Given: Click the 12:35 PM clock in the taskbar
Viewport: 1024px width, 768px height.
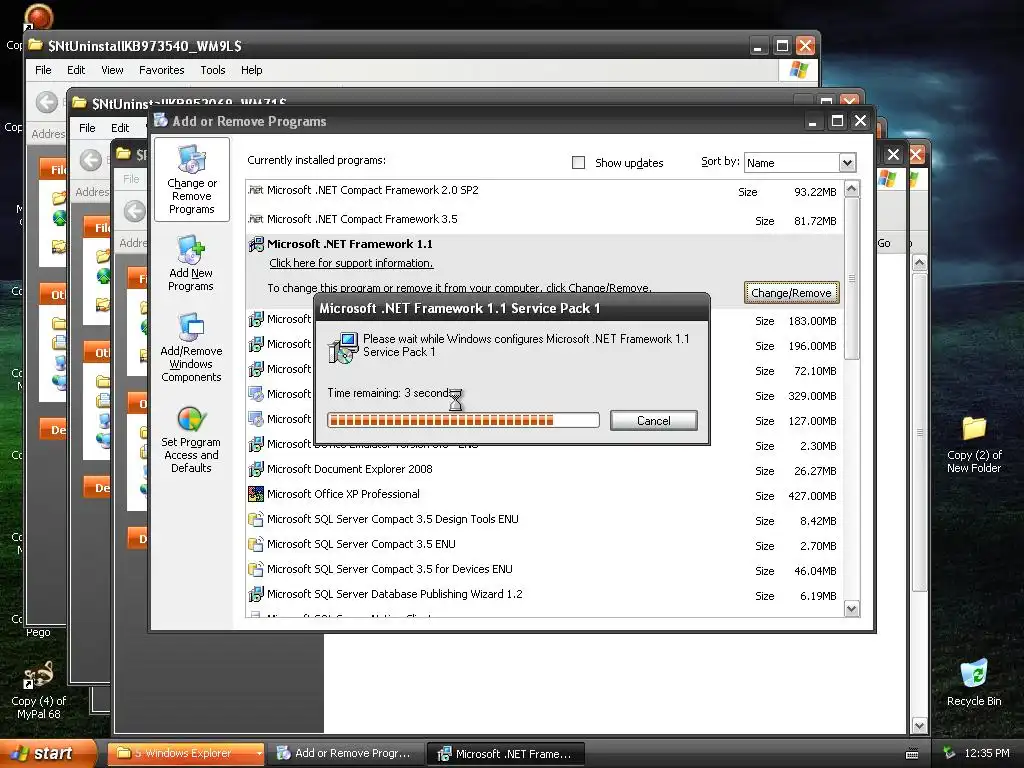Looking at the screenshot, I should tap(986, 753).
